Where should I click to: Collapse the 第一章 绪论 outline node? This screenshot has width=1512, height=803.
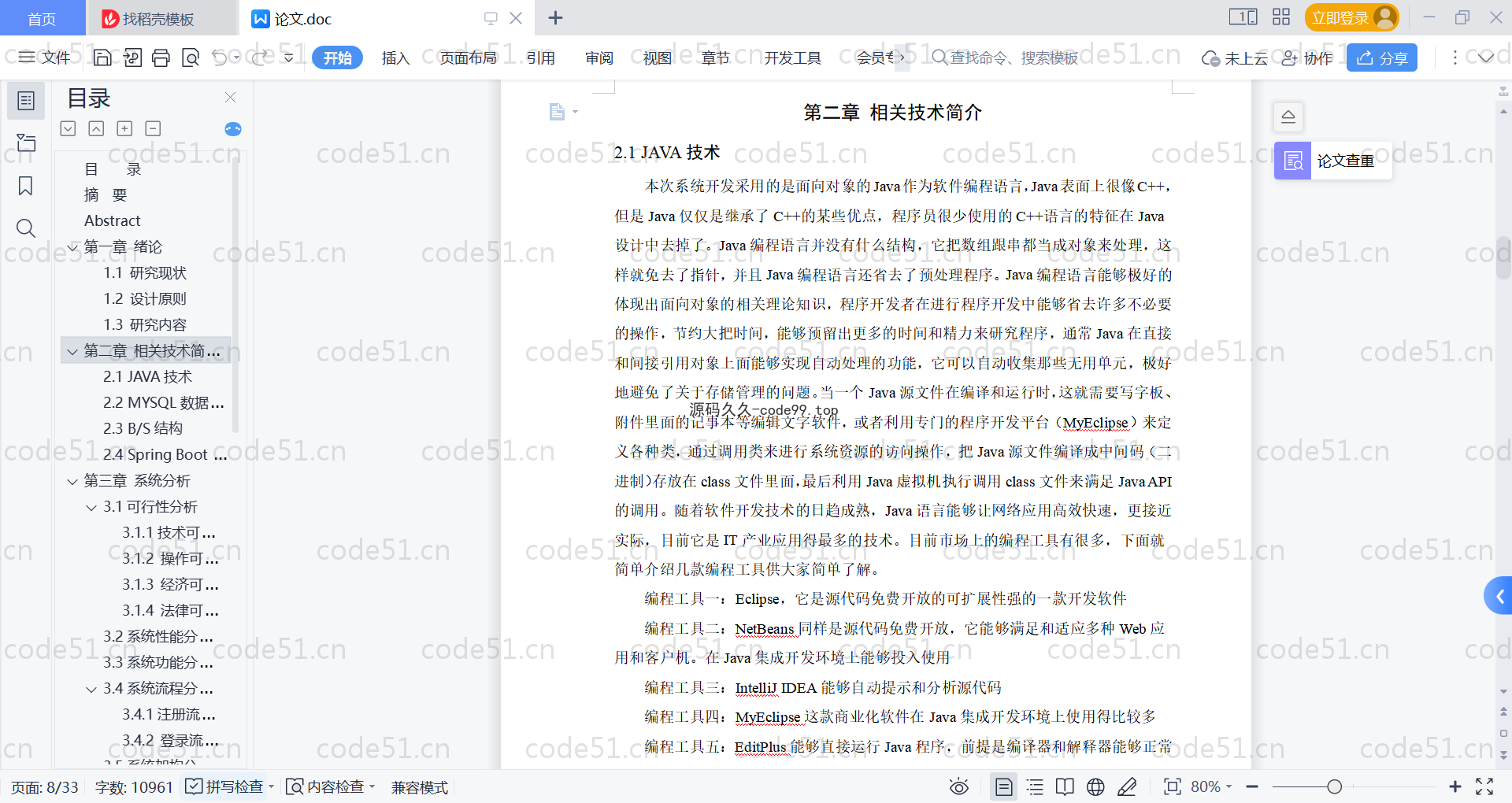72,247
